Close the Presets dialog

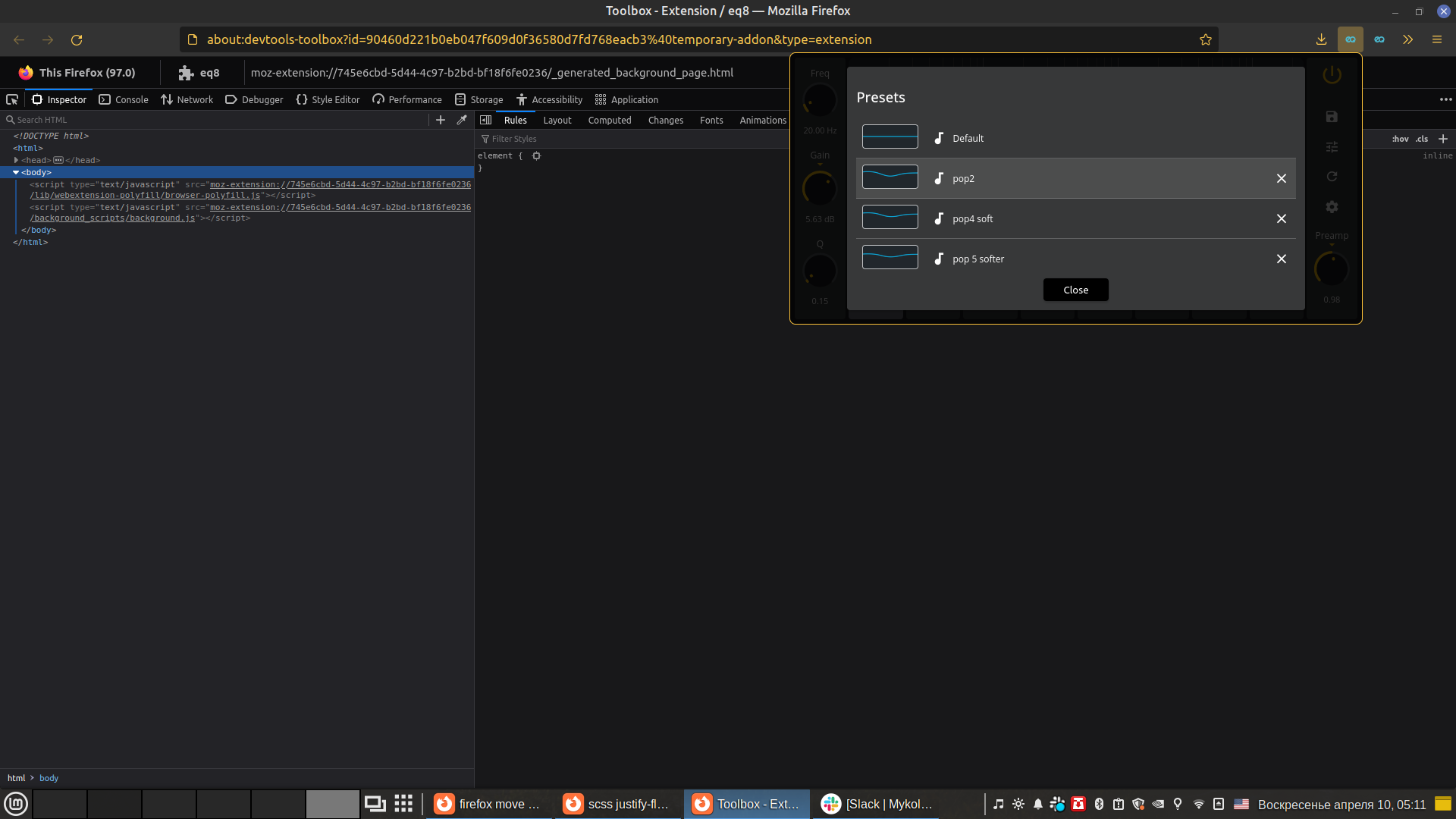[x=1075, y=290]
